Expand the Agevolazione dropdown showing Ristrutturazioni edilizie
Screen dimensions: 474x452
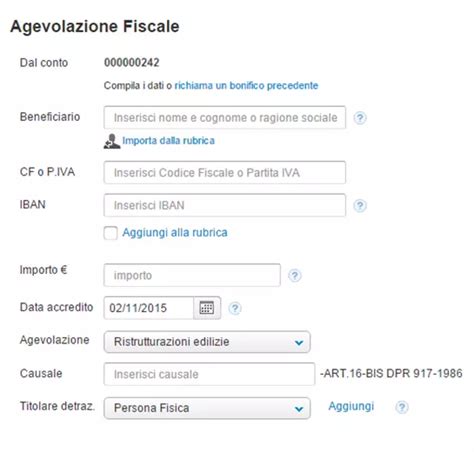point(207,342)
